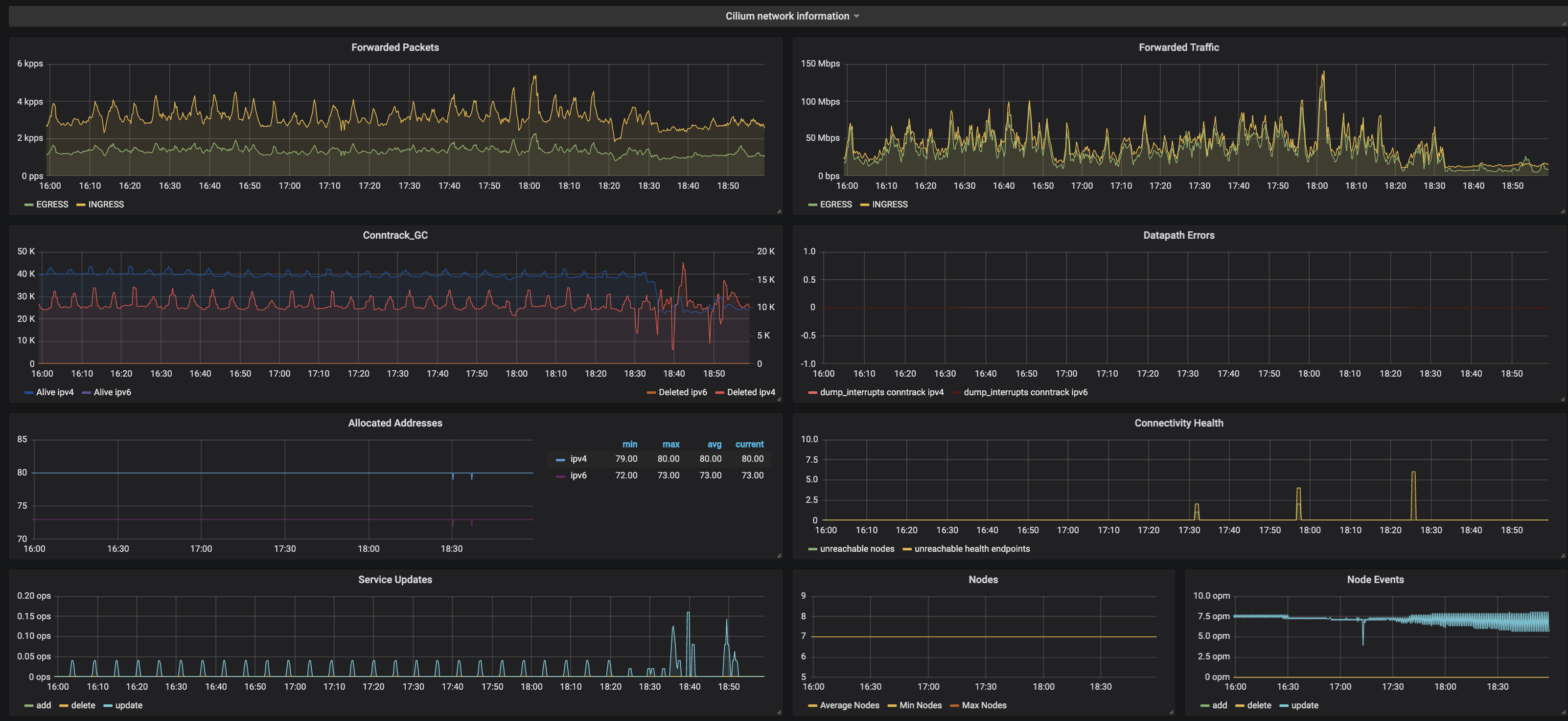Screen dimensions: 1568x721
Task: Click the ipv4 legend color icon
Action: click(560, 460)
